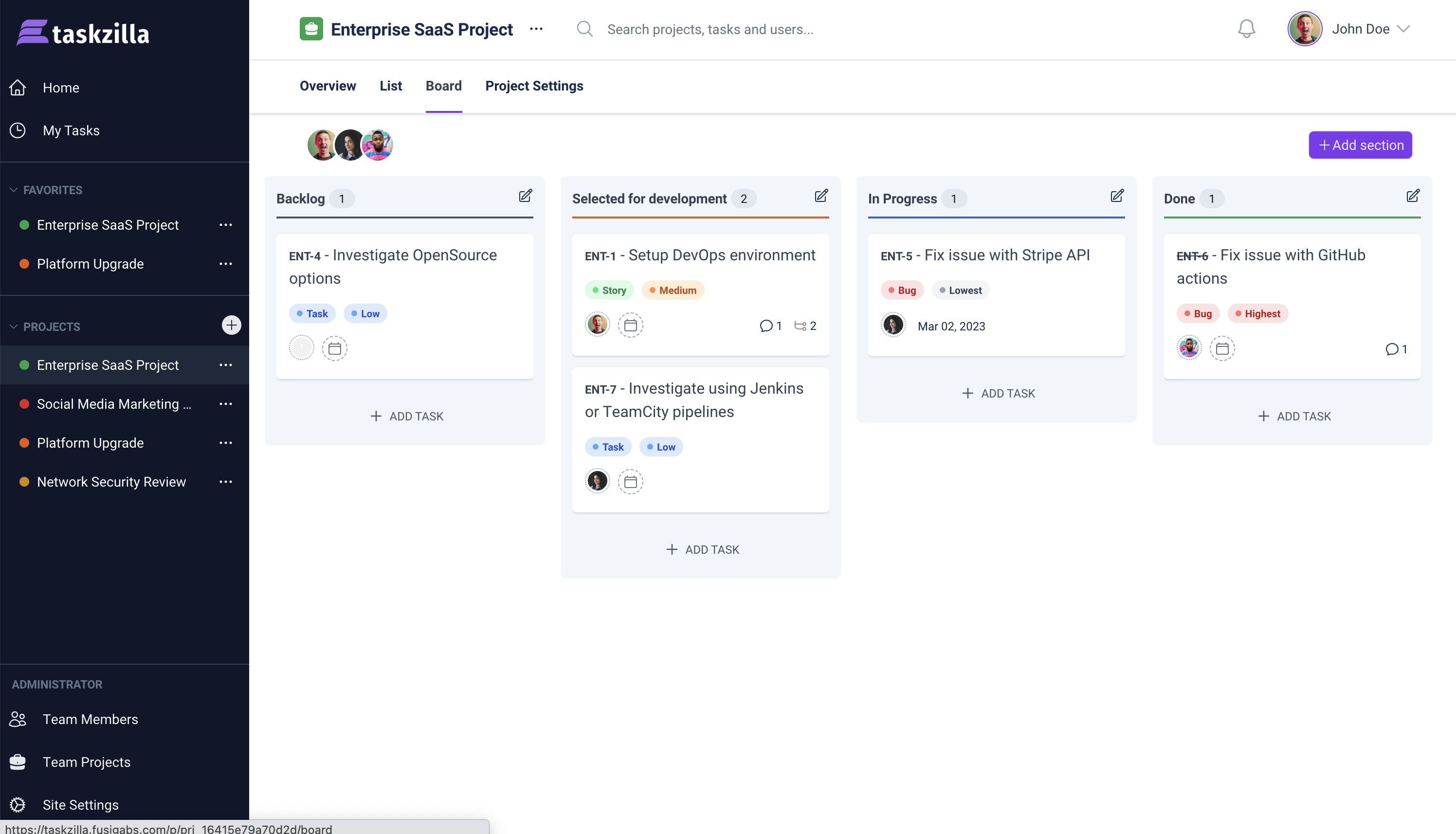Click the search projects input field
Screen dimensions: 1456x834
pos(710,29)
